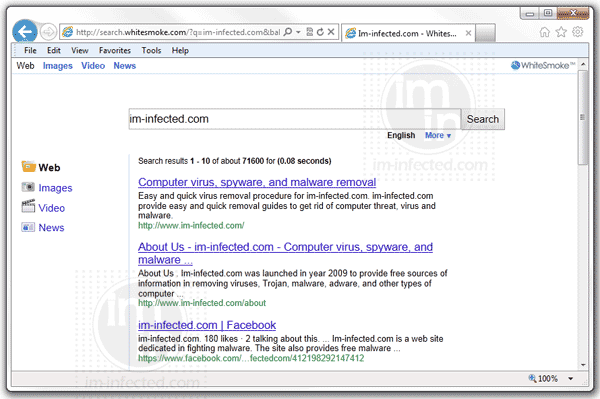Go back with the blue back arrow
Viewport: 600px width, 399px height.
(24, 32)
